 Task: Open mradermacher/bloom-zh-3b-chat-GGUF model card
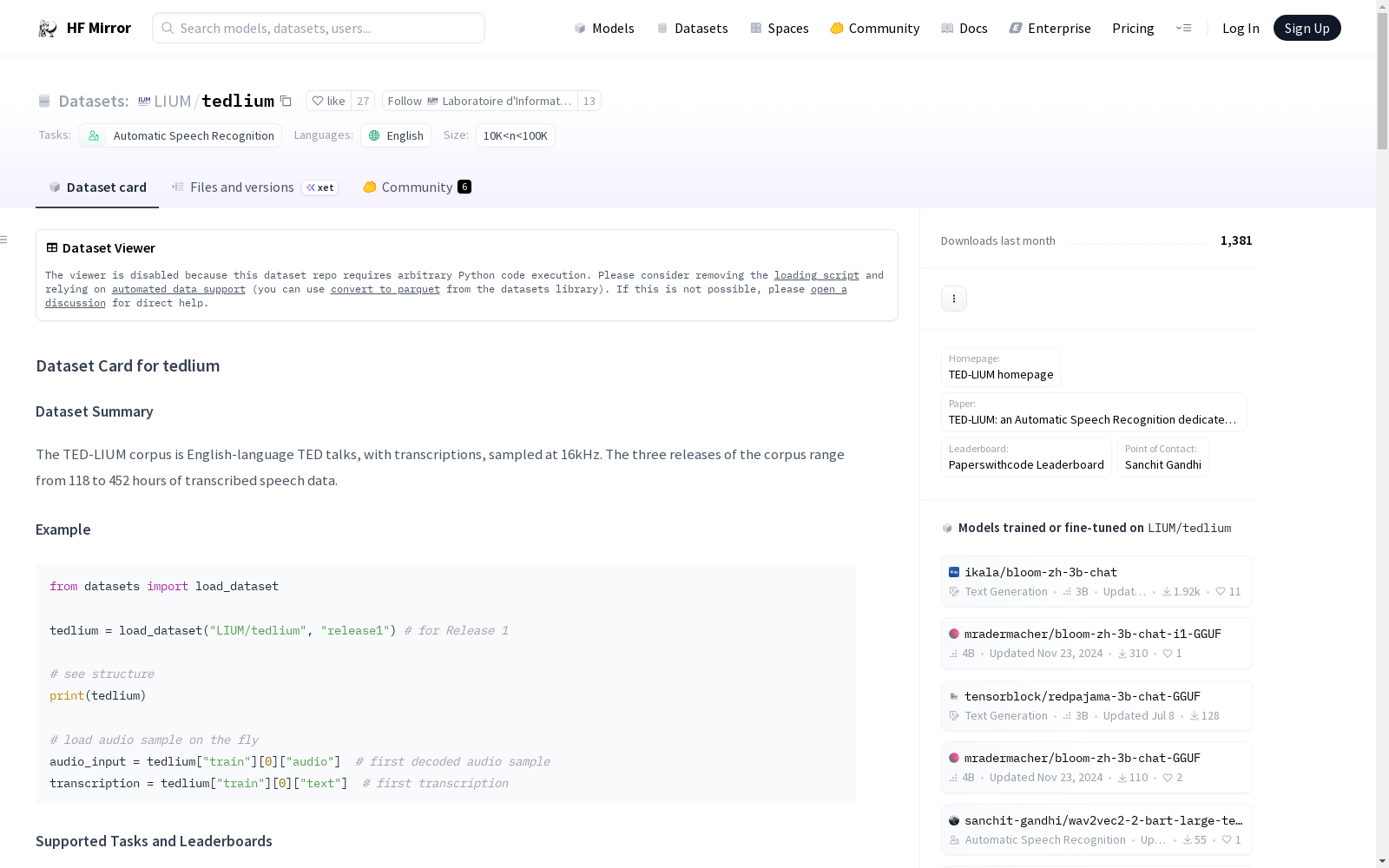pos(1096,767)
